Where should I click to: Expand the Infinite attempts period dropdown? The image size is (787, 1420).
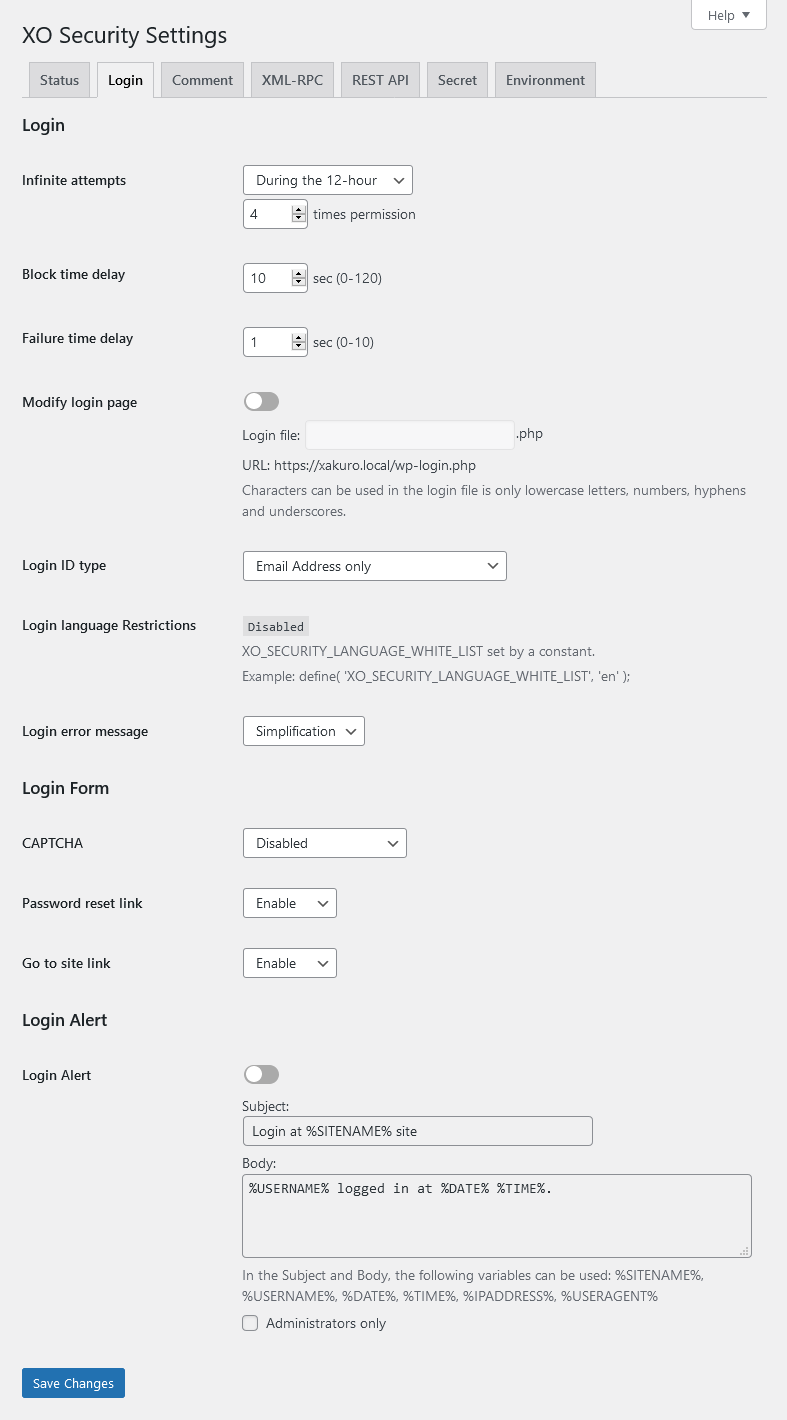pyautogui.click(x=328, y=180)
